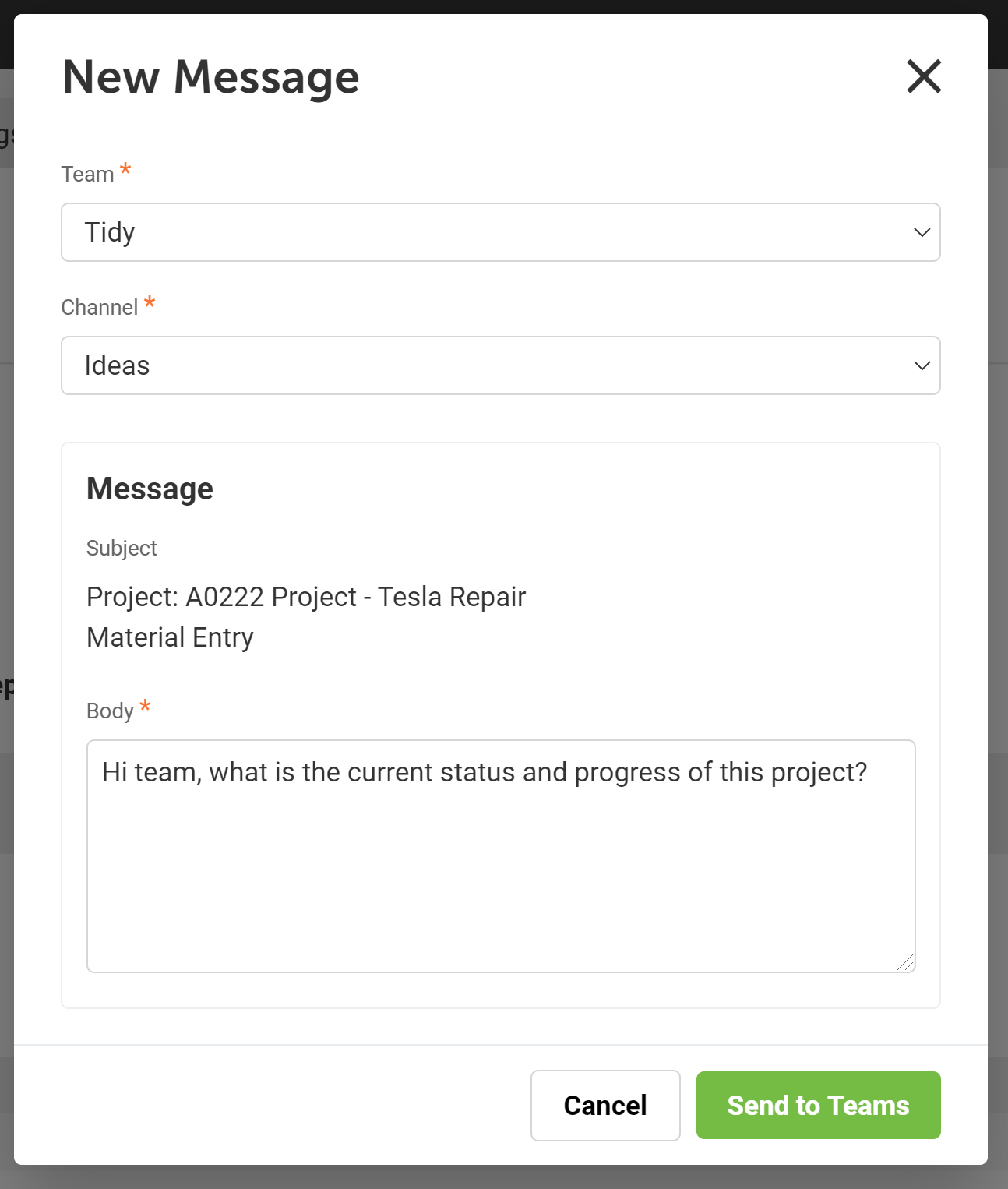Click inside the Body message text area
Viewport: 1008px width, 1189px height.
tap(501, 856)
